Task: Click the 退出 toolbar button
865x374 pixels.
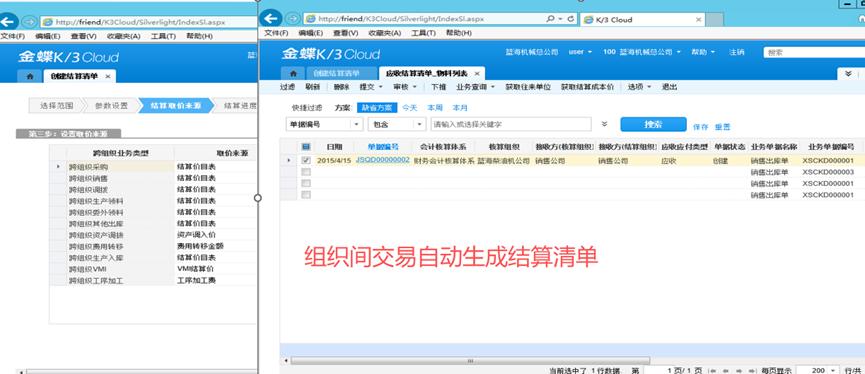Action: click(x=670, y=87)
